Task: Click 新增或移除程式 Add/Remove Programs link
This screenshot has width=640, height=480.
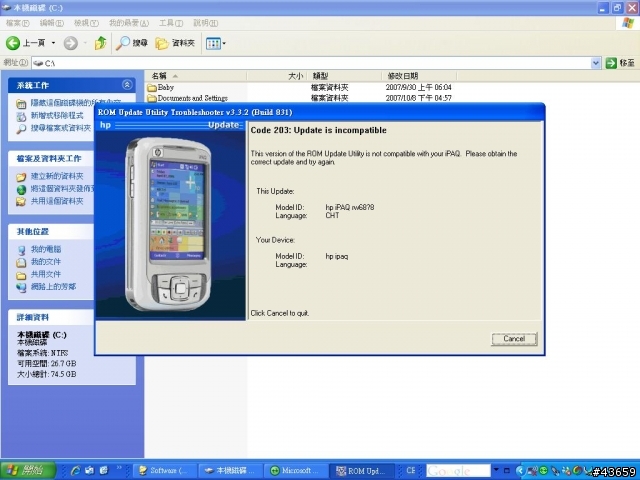Action: point(57,116)
